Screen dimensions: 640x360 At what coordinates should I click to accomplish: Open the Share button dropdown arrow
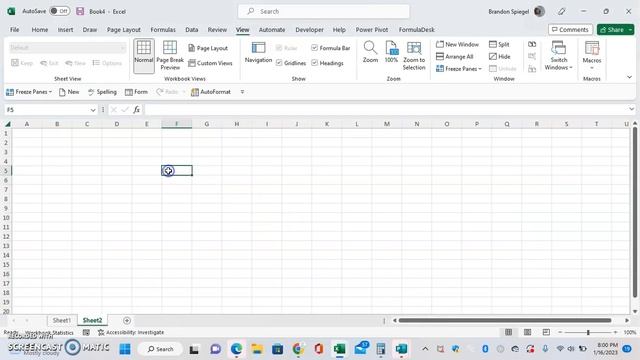(630, 29)
